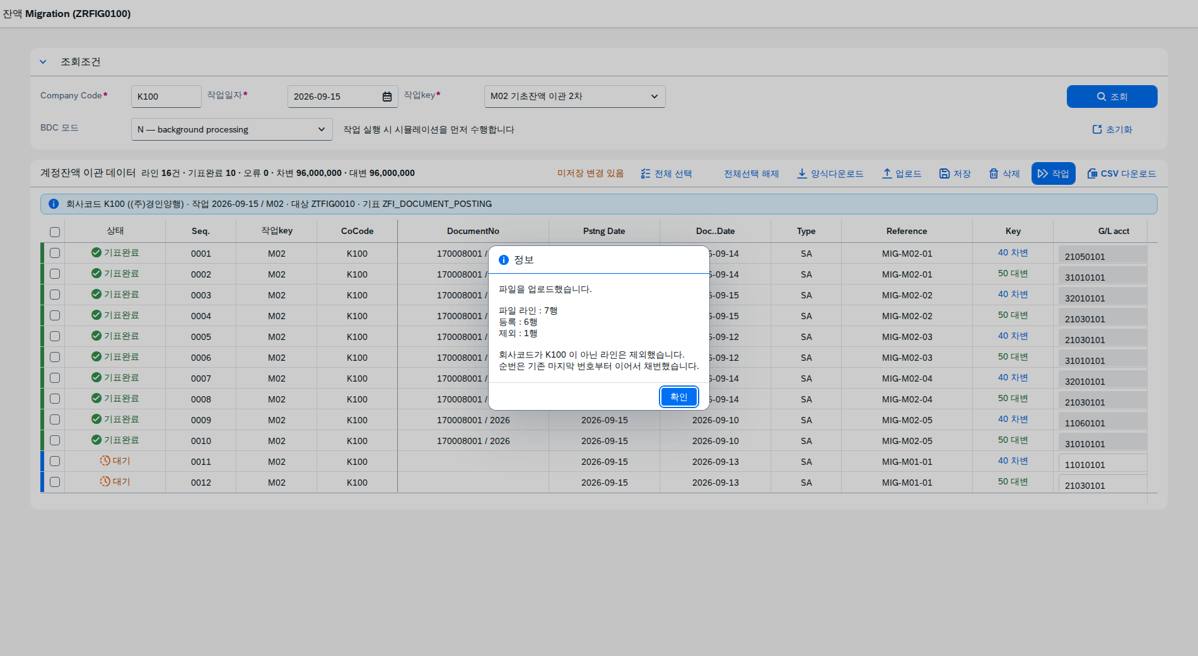1198x656 pixels.
Task: Check the row Seq 0009 checkbox
Action: pos(55,419)
